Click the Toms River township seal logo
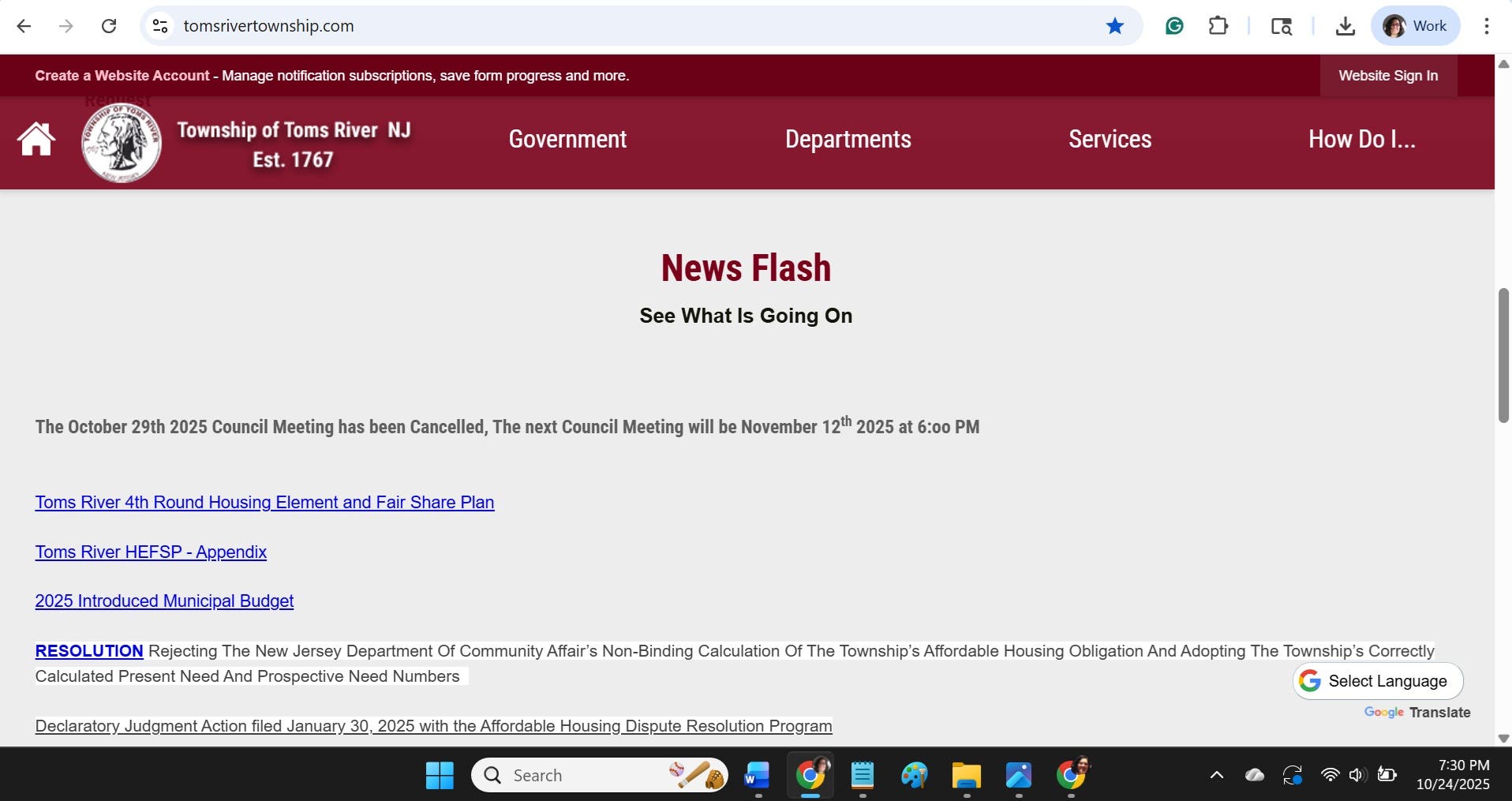This screenshot has width=1512, height=801. tap(122, 143)
